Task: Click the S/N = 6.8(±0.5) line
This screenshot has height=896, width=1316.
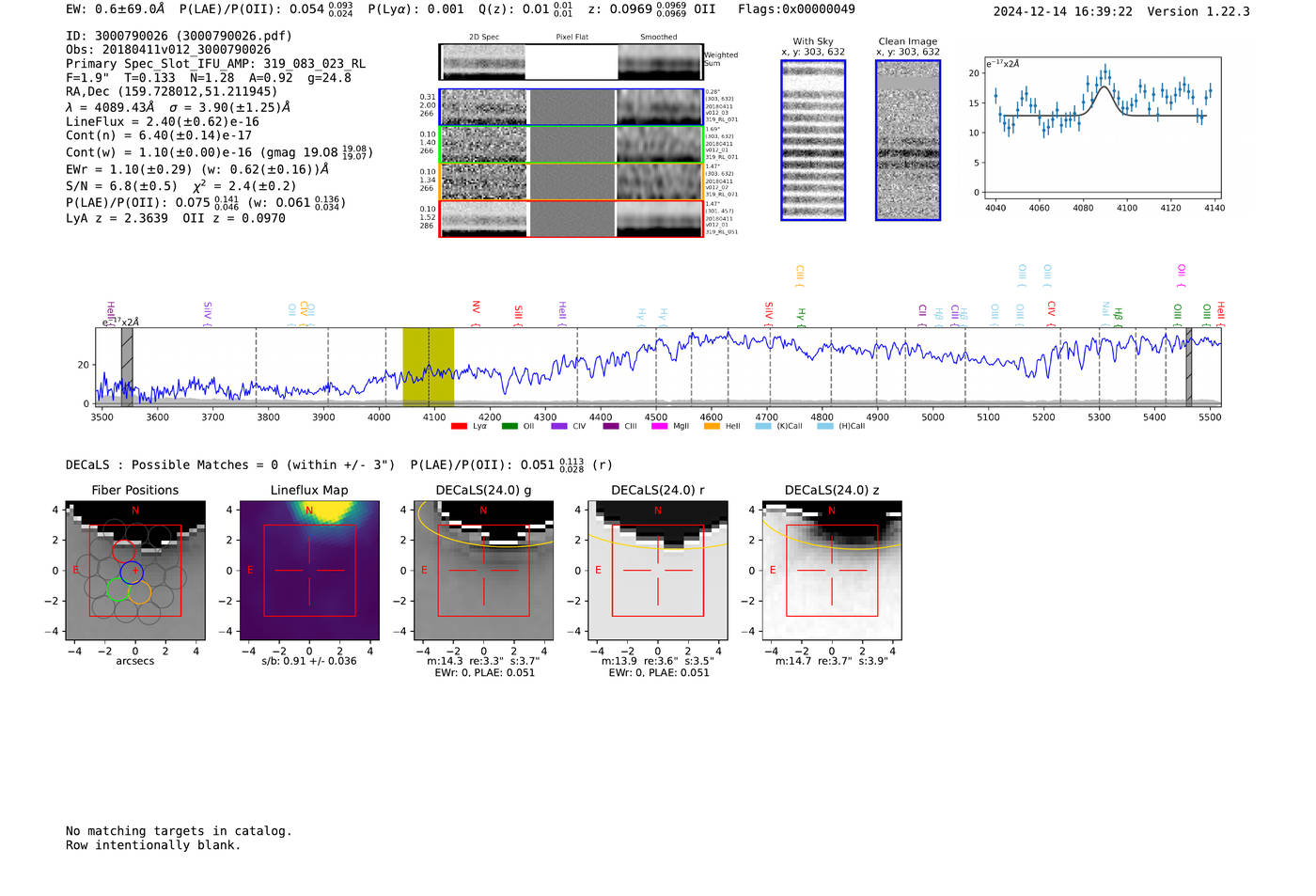Action: pyautogui.click(x=181, y=185)
